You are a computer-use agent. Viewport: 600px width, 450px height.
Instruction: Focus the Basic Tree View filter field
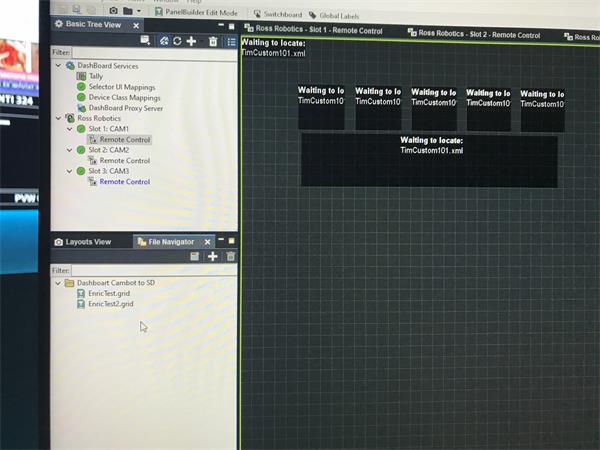click(154, 53)
